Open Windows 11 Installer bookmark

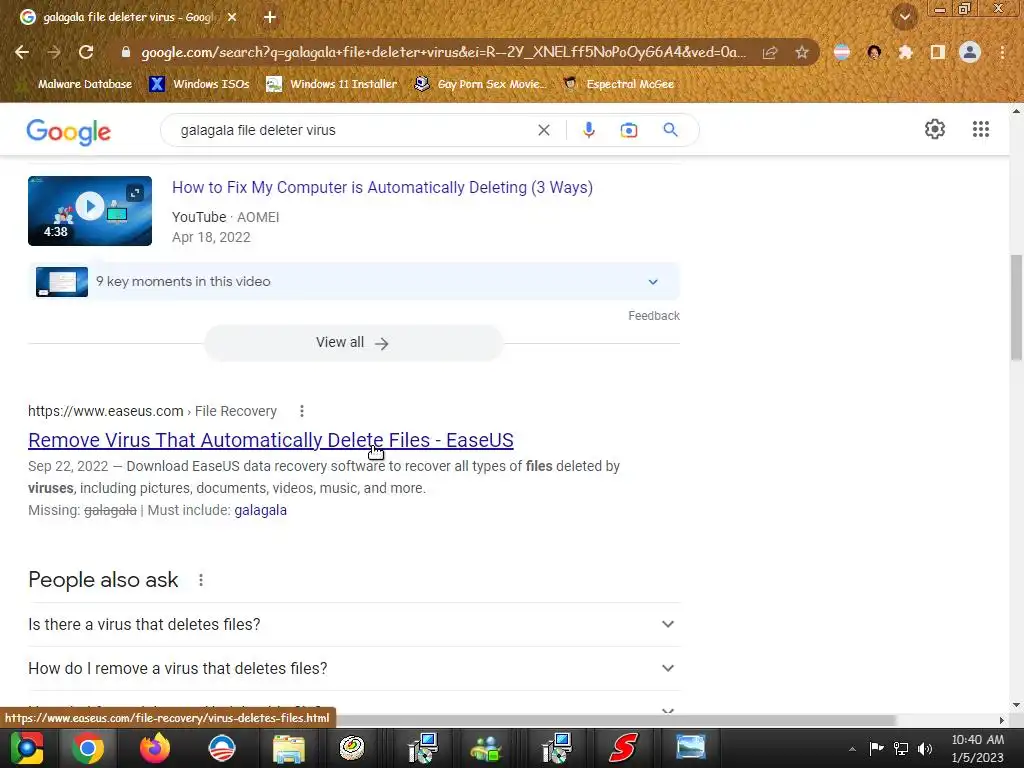pyautogui.click(x=332, y=84)
